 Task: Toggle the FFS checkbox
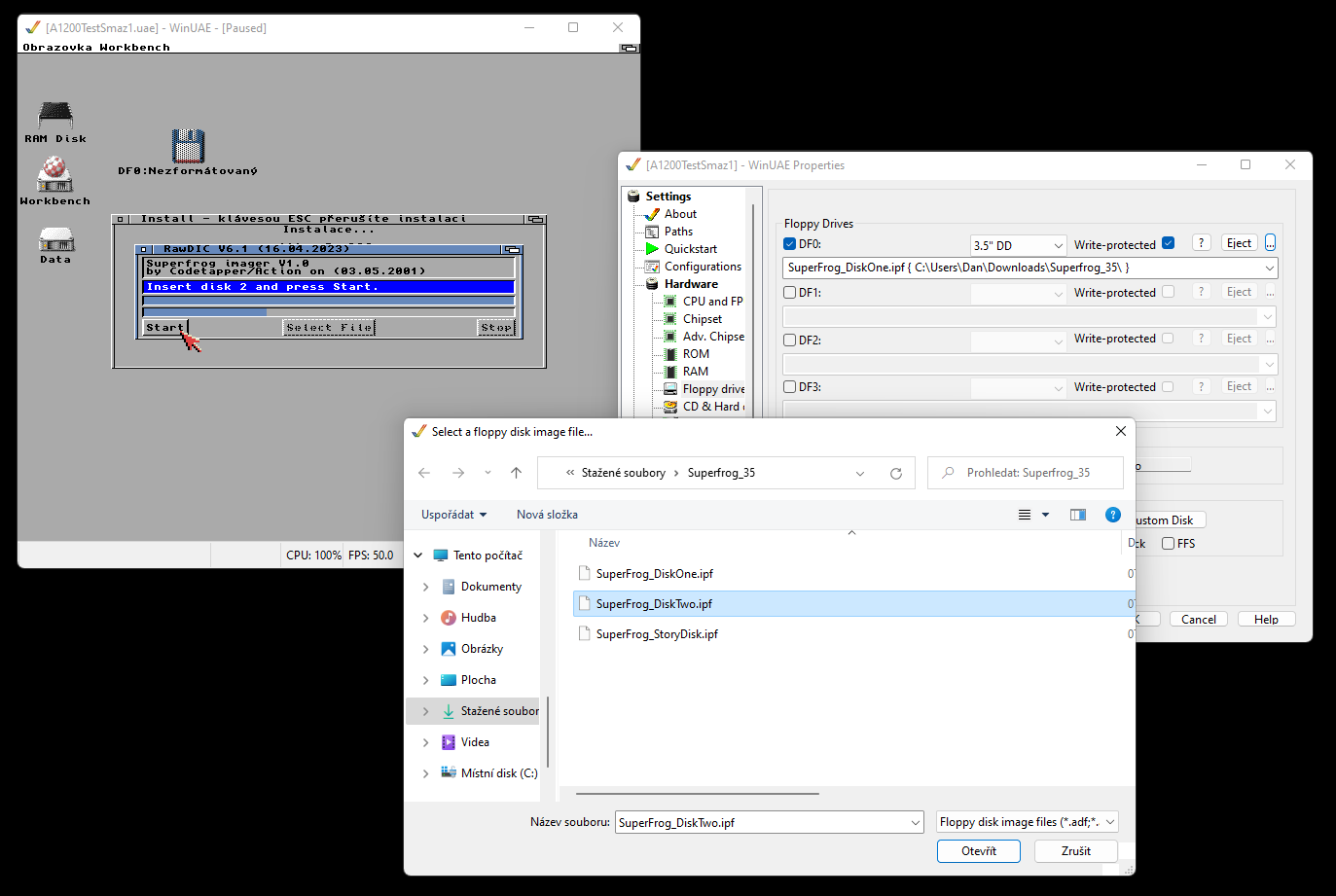click(1168, 544)
